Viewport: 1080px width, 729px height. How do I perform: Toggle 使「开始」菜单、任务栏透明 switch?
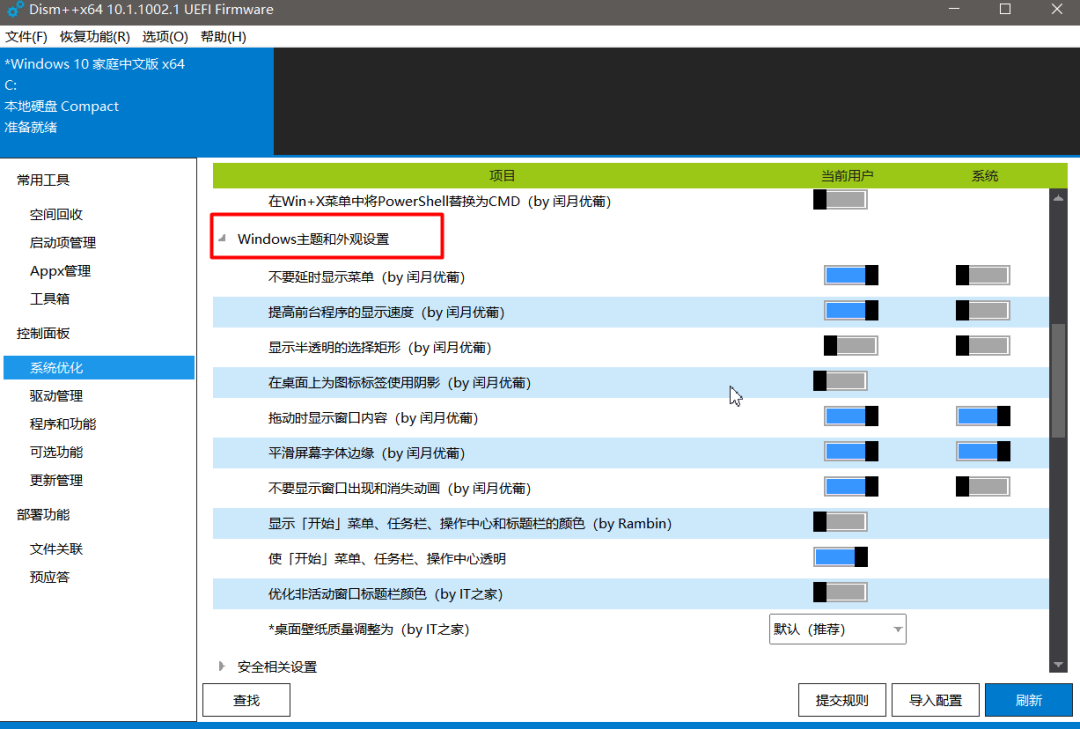(x=840, y=557)
